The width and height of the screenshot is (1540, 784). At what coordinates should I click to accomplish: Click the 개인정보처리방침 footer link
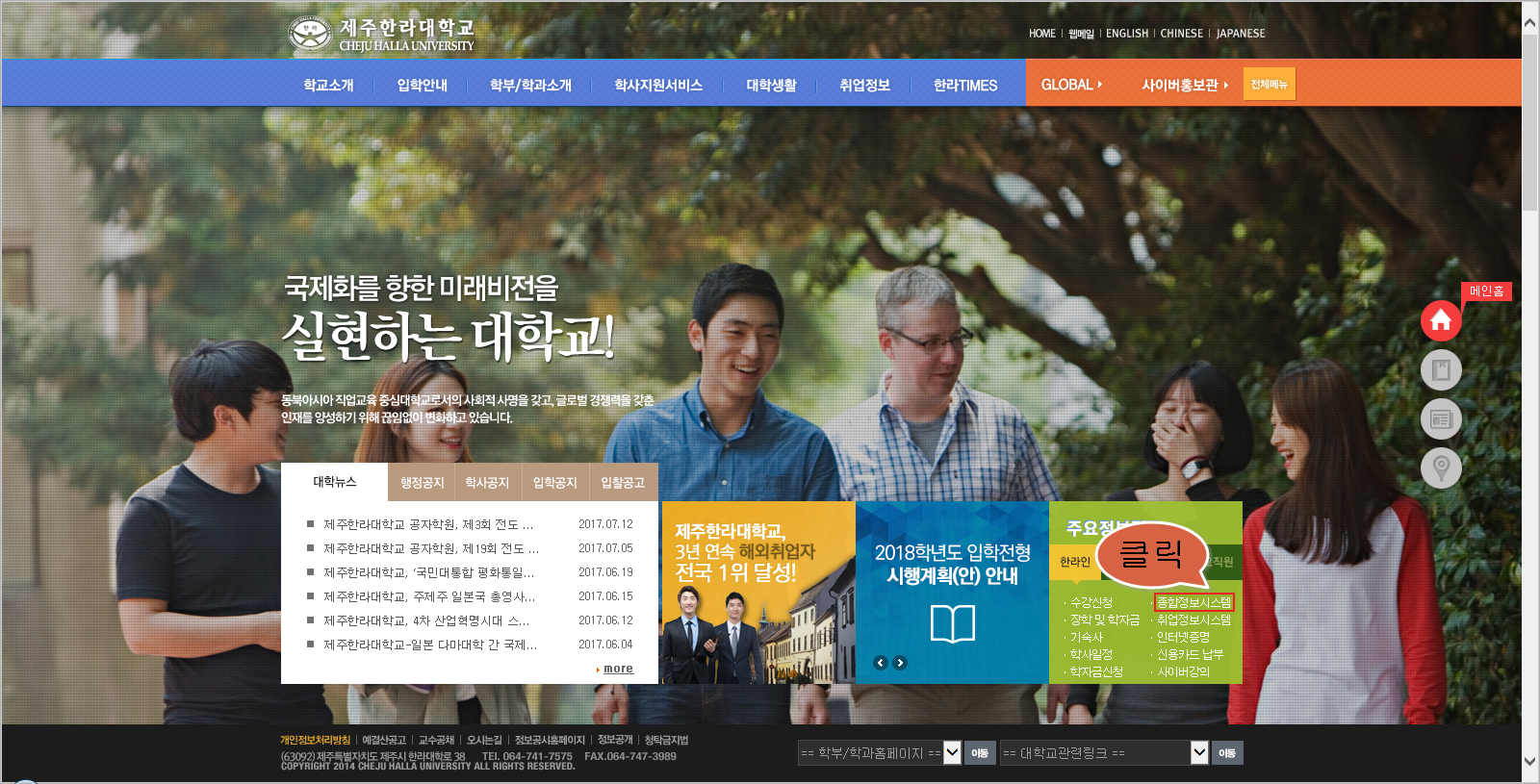[x=316, y=740]
